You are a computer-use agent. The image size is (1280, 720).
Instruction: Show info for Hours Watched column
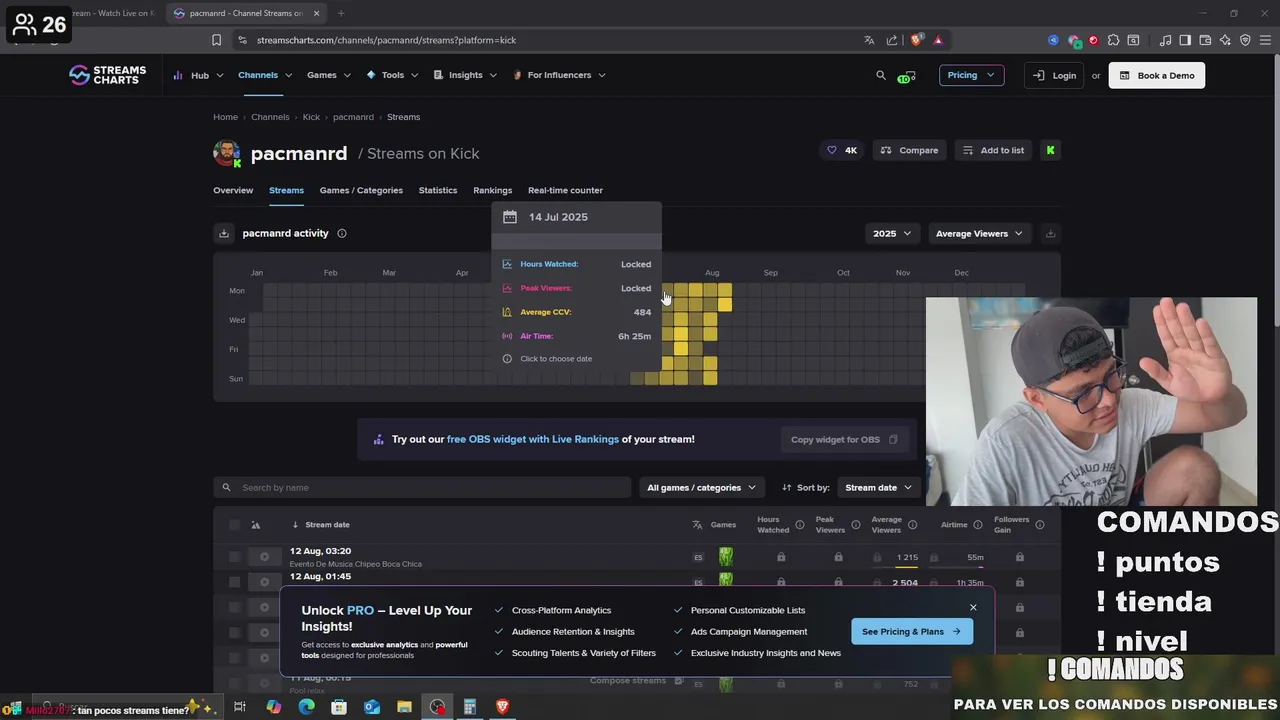coord(799,525)
